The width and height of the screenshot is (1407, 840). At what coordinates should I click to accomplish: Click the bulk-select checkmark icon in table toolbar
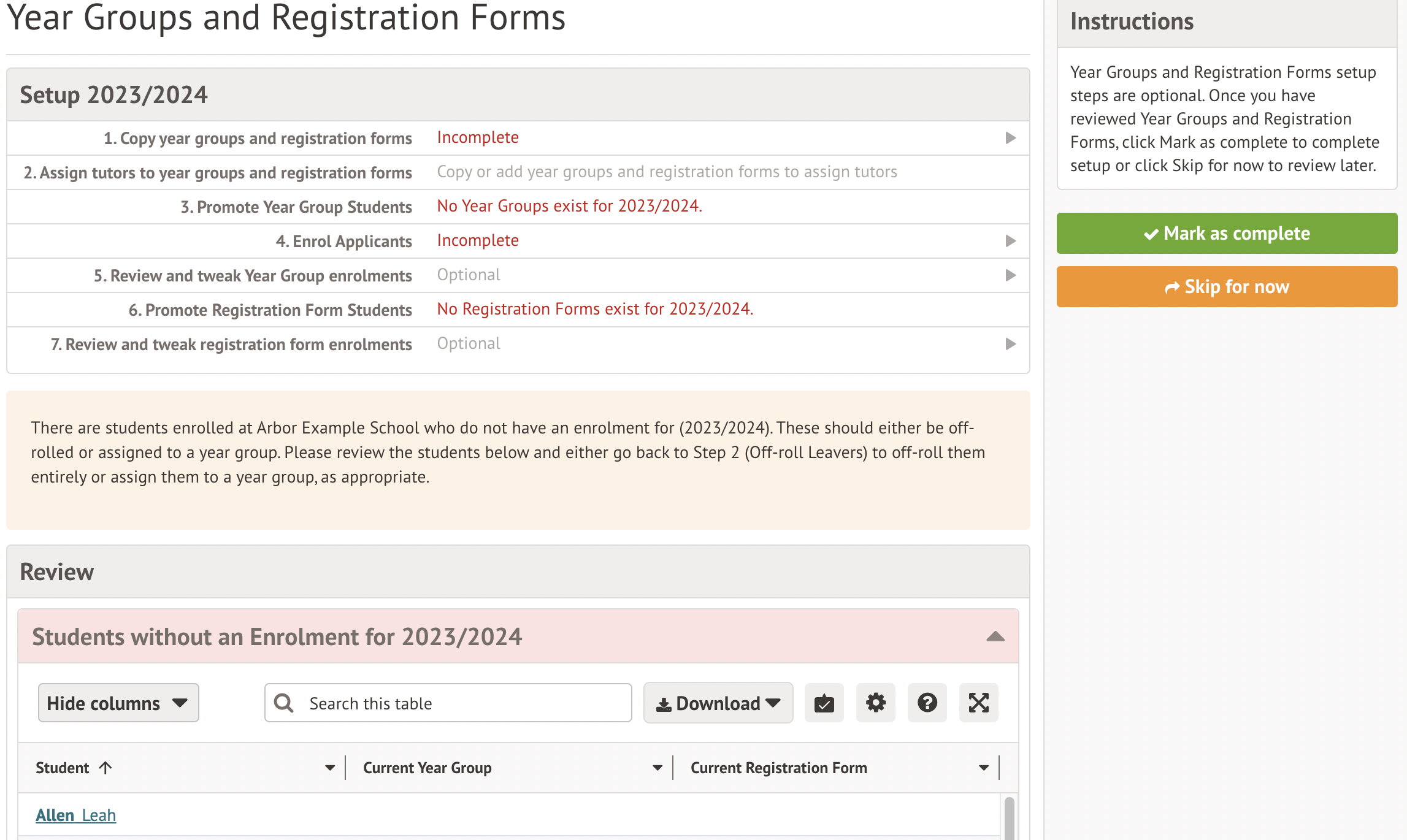[x=824, y=703]
